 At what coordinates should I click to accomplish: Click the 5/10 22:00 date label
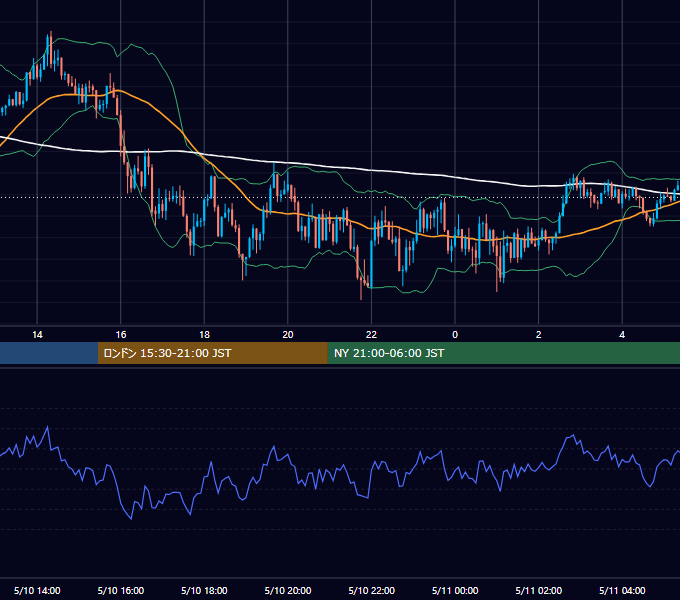point(372,590)
